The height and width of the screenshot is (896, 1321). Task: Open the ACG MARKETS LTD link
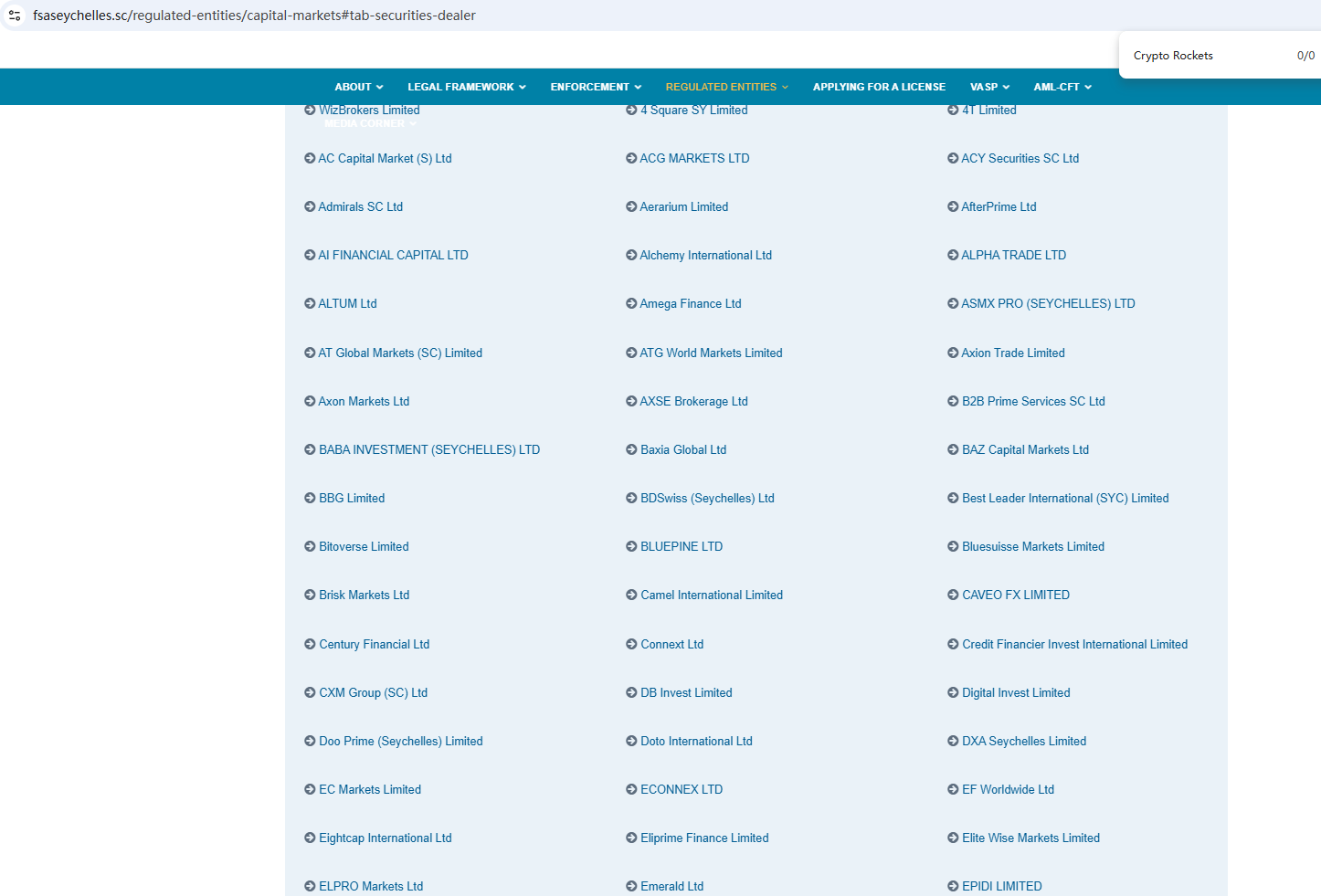694,158
